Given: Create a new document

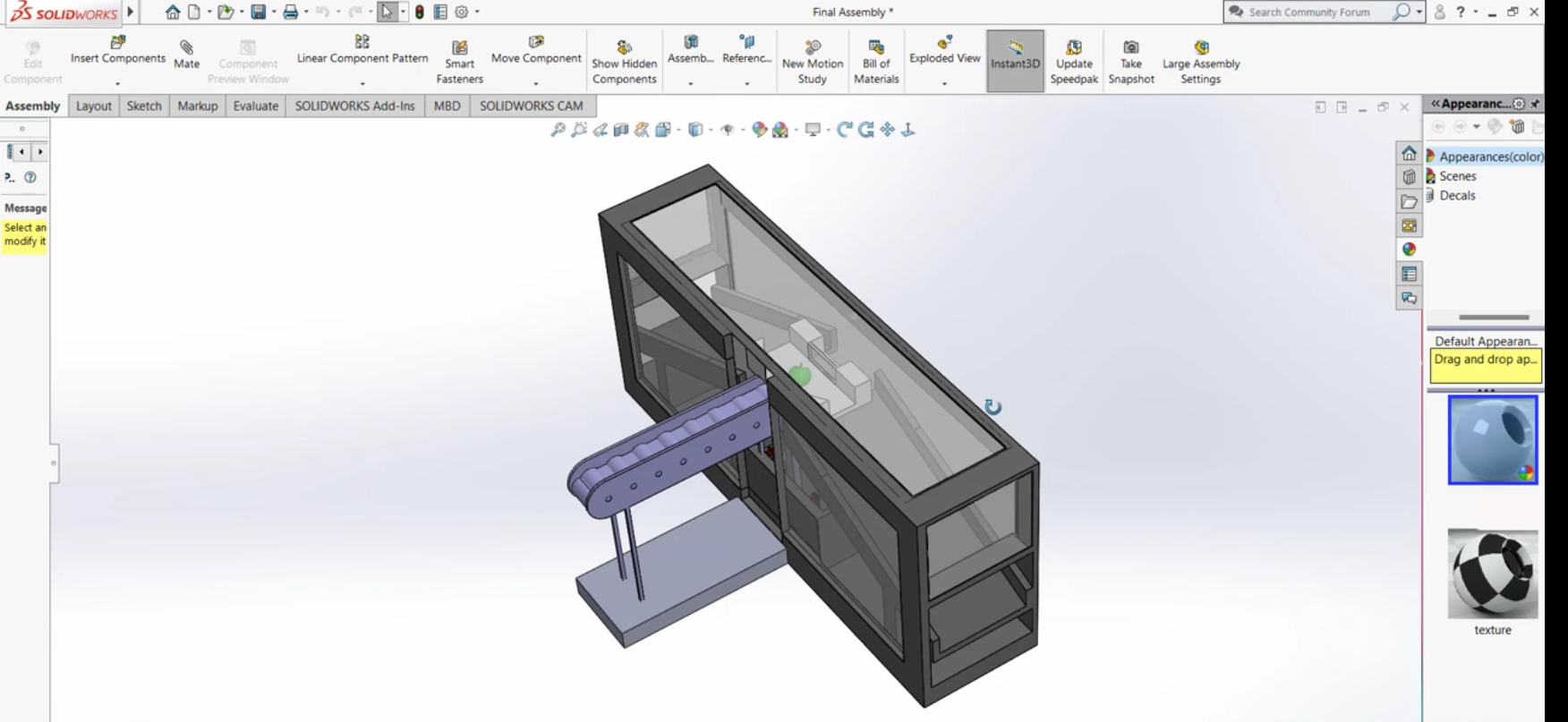Looking at the screenshot, I should point(193,12).
